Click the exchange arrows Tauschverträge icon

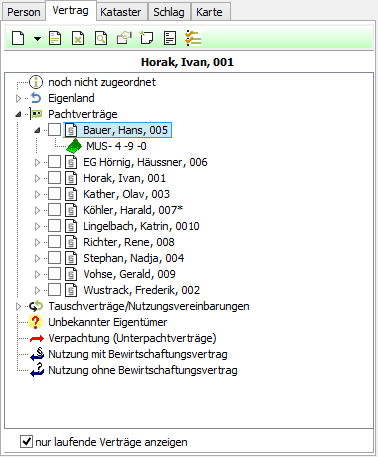[36, 306]
